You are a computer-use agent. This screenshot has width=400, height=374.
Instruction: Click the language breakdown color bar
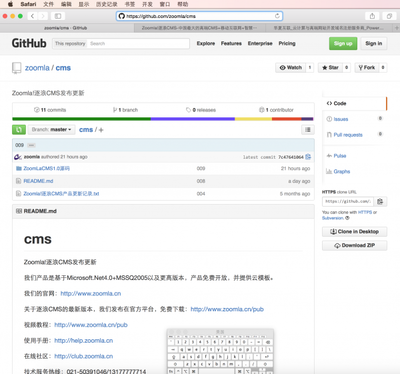click(163, 119)
